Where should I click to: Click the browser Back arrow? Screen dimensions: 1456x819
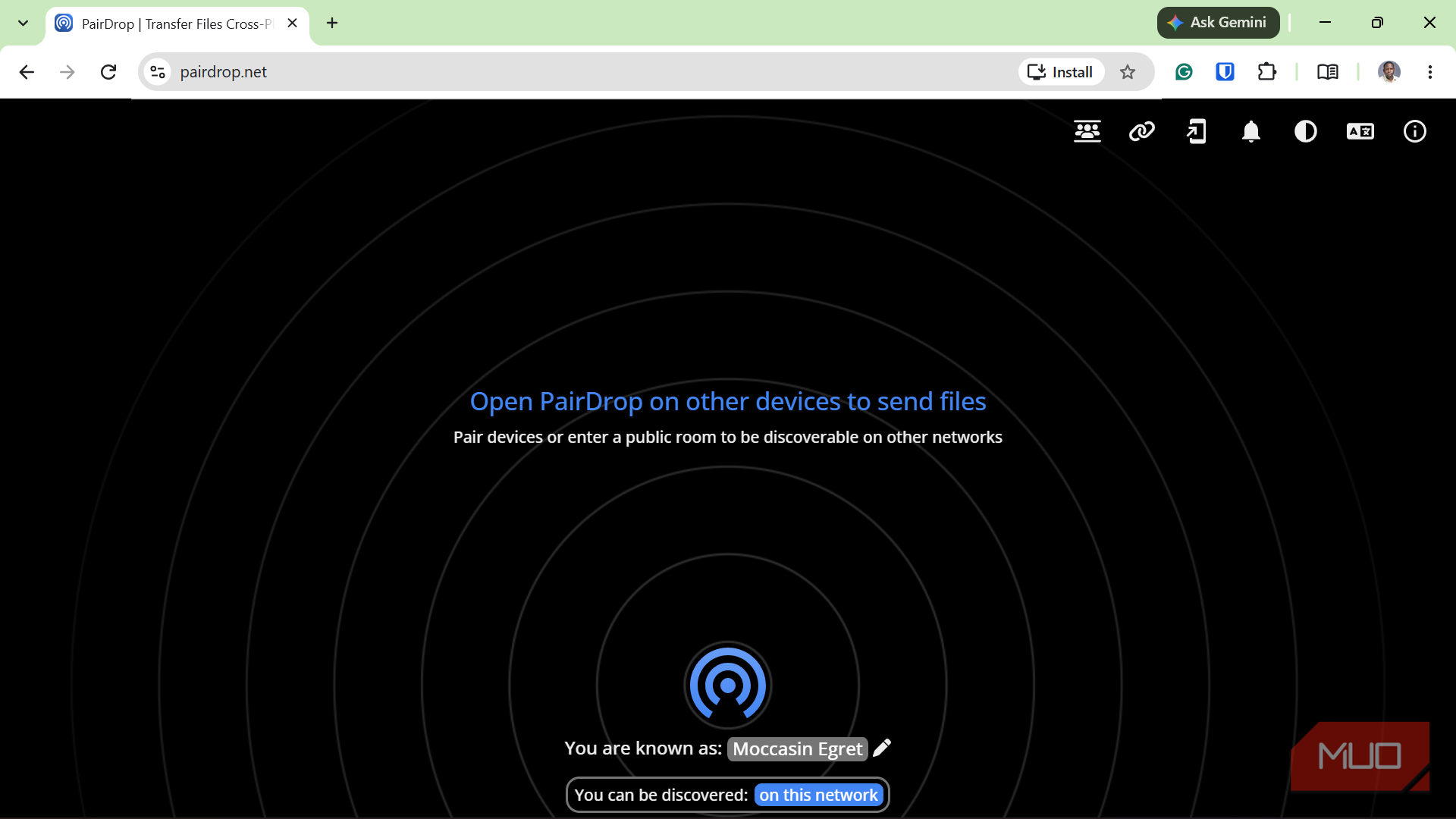pyautogui.click(x=27, y=72)
